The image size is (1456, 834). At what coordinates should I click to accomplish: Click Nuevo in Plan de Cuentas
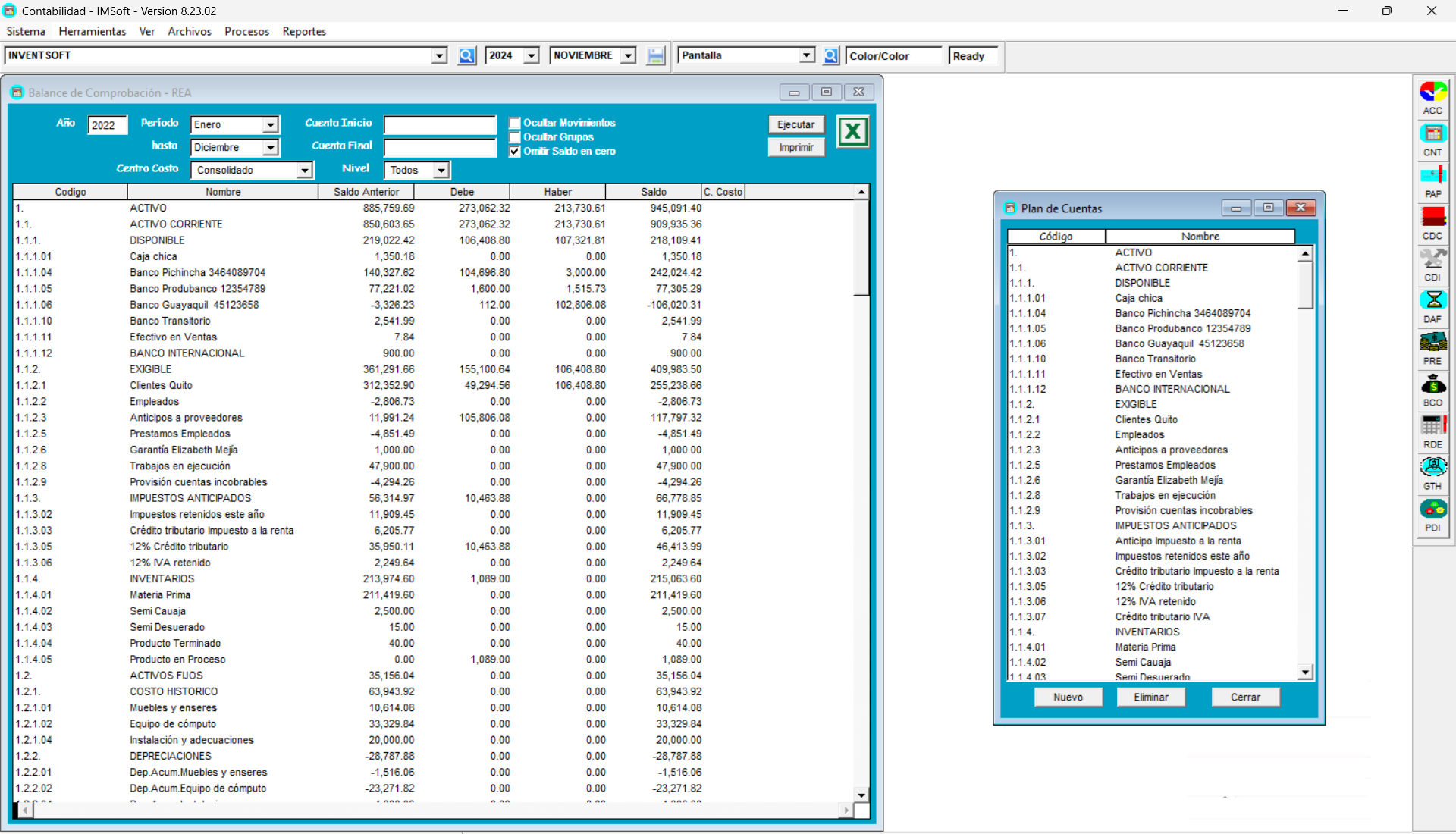[1068, 697]
